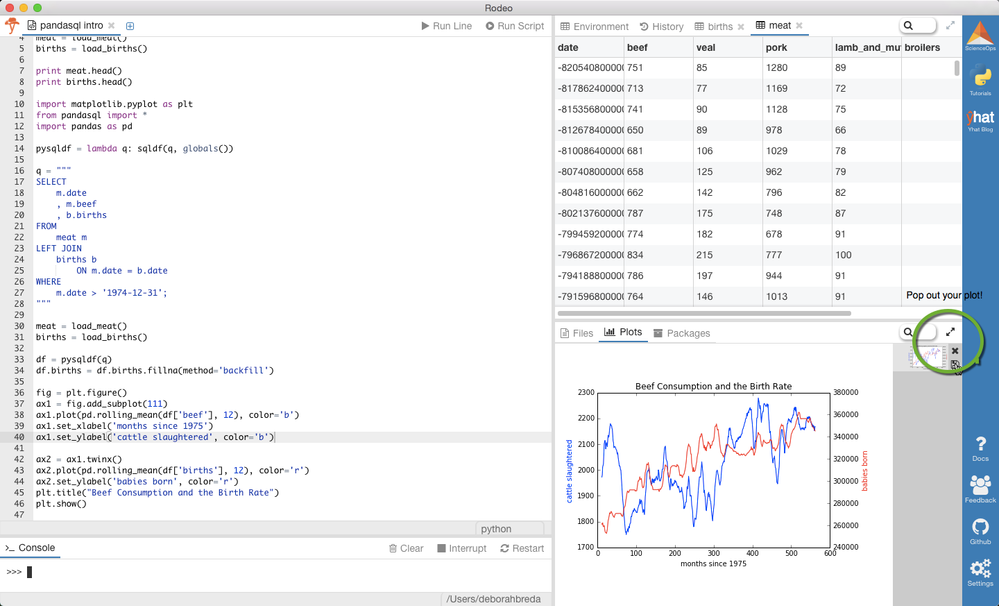The width and height of the screenshot is (999, 606).
Task: Open Python Tutorials in the sidebar
Action: coord(980,80)
